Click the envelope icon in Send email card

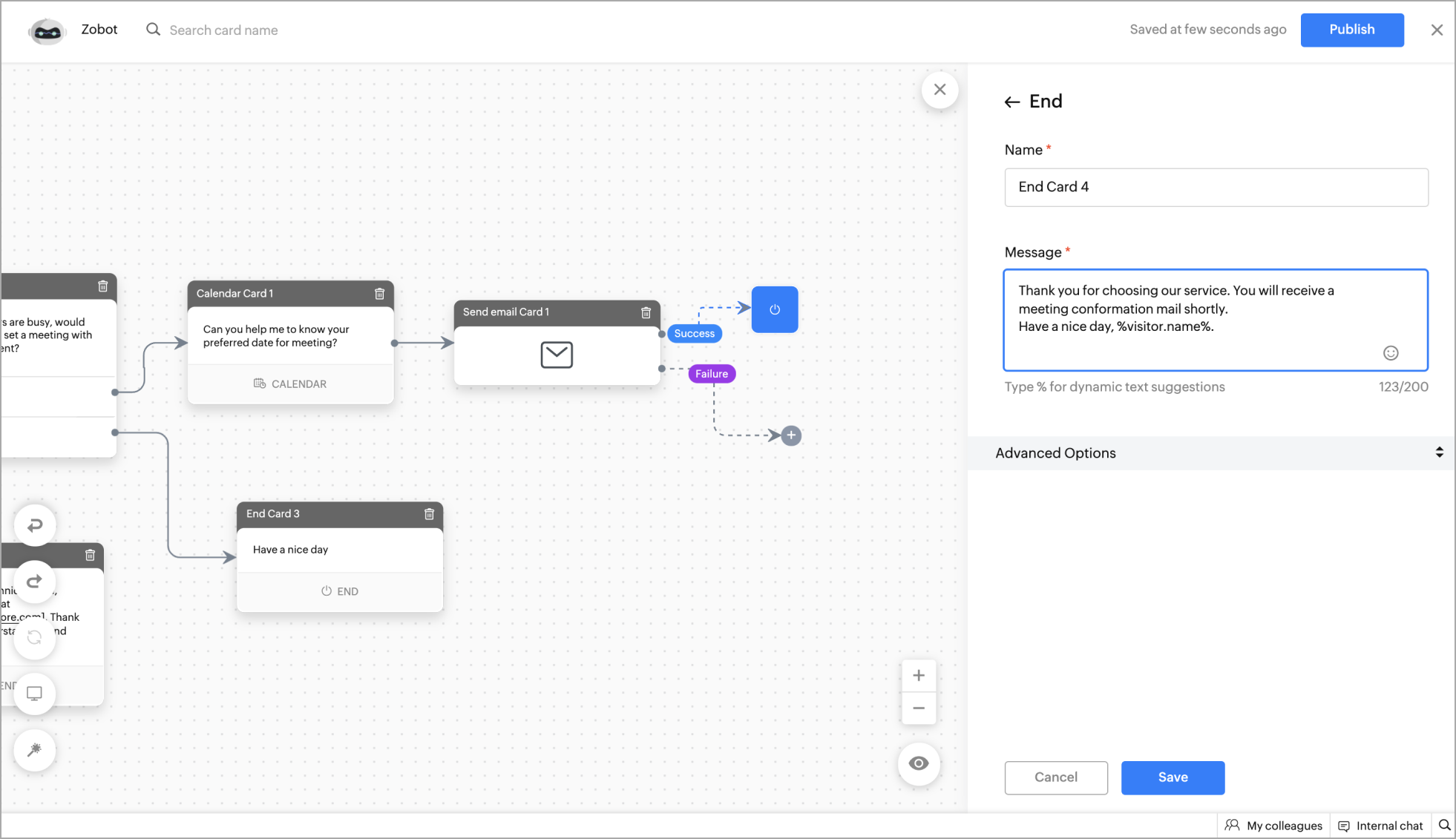coord(557,355)
